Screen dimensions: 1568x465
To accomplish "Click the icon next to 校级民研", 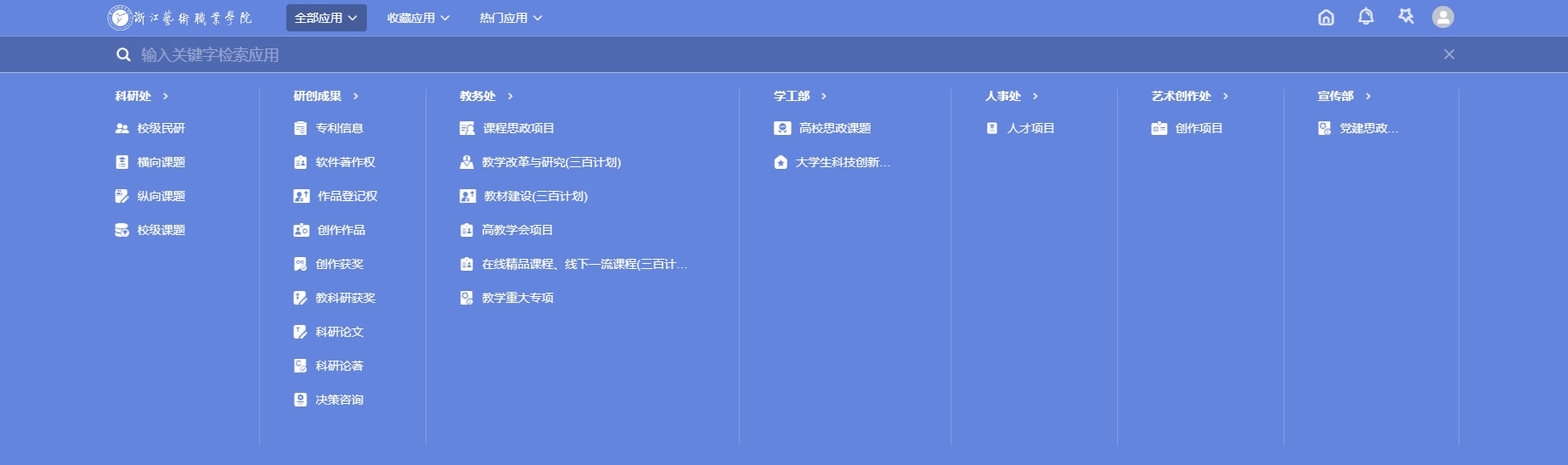I will click(121, 128).
